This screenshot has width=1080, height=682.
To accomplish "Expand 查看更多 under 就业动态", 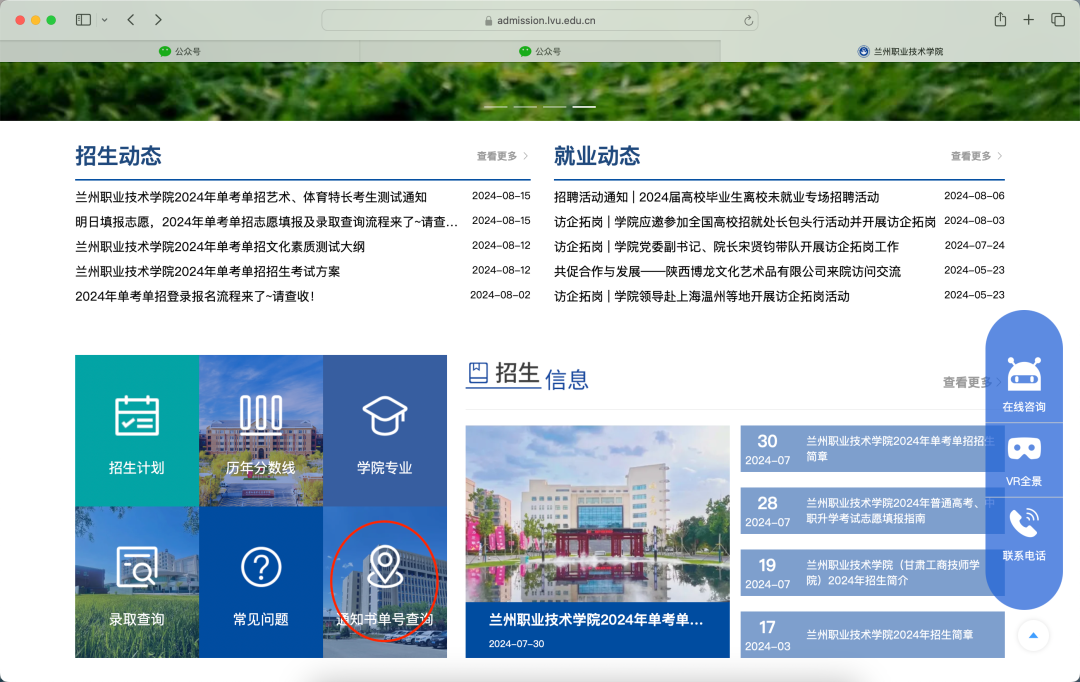I will (x=977, y=156).
